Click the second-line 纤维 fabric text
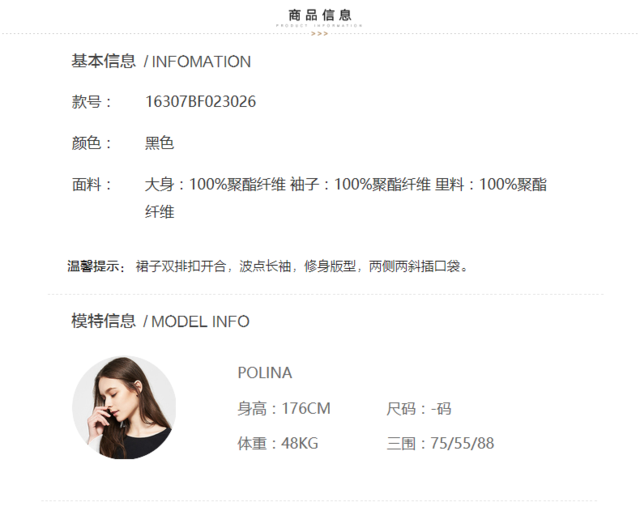 pyautogui.click(x=160, y=212)
